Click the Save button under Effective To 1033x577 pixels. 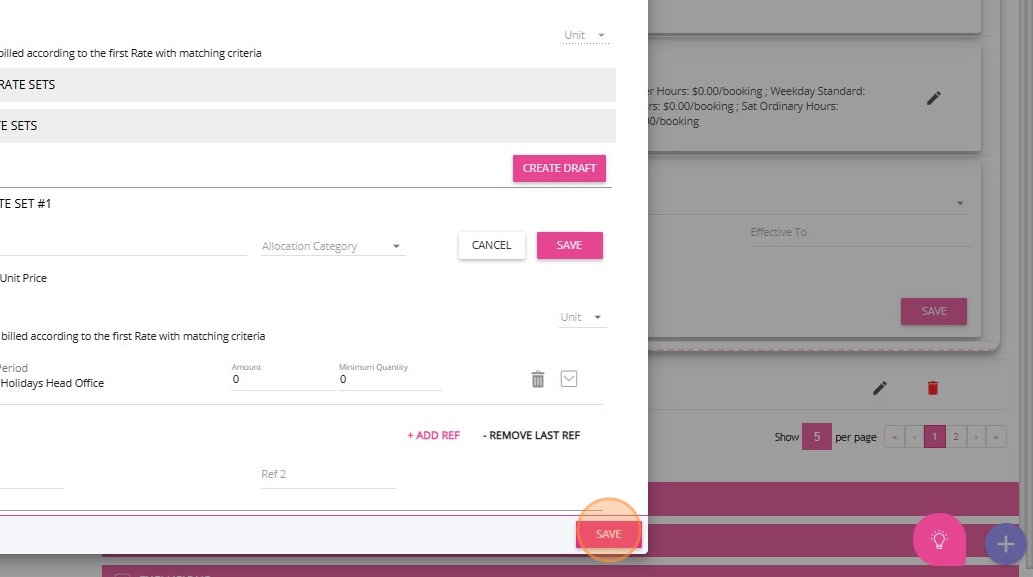tap(934, 311)
